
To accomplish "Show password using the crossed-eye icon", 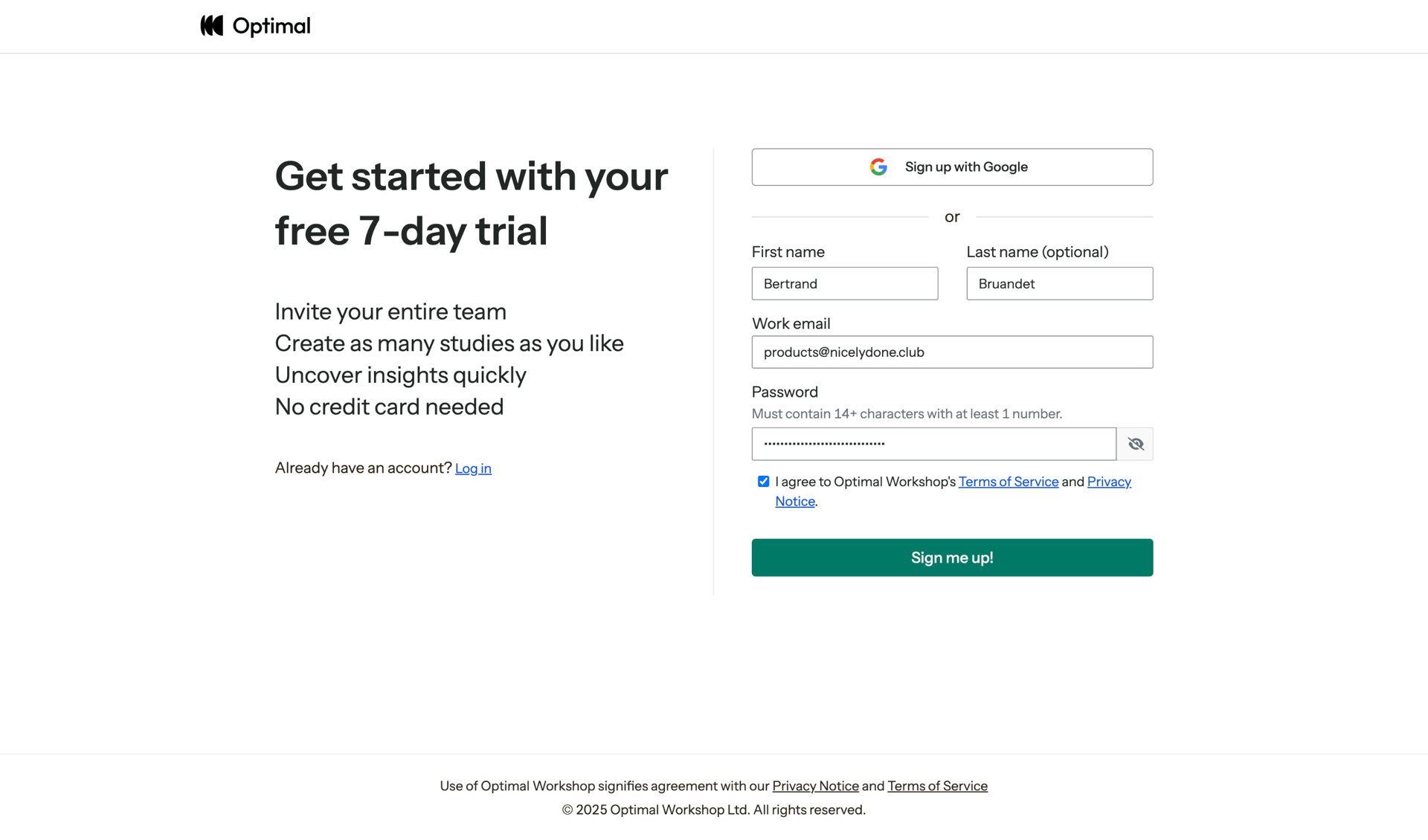I will click(x=1135, y=444).
